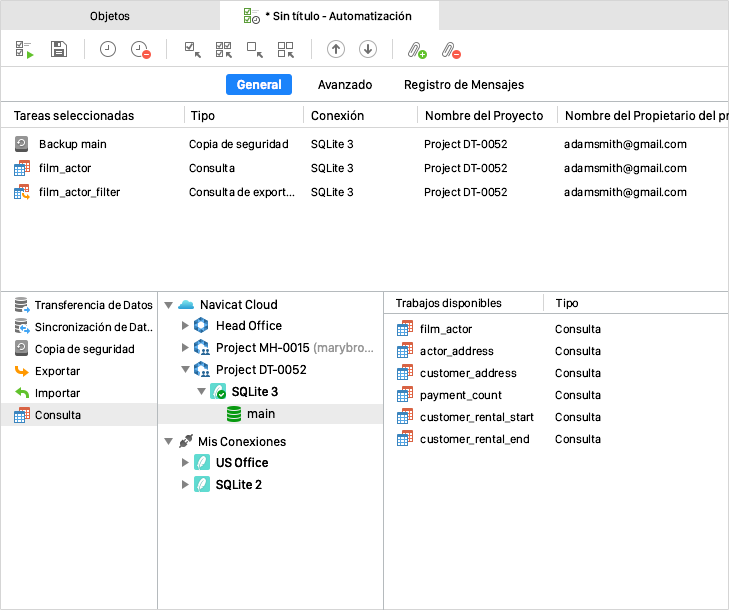Select the Backup main task row

(364, 144)
